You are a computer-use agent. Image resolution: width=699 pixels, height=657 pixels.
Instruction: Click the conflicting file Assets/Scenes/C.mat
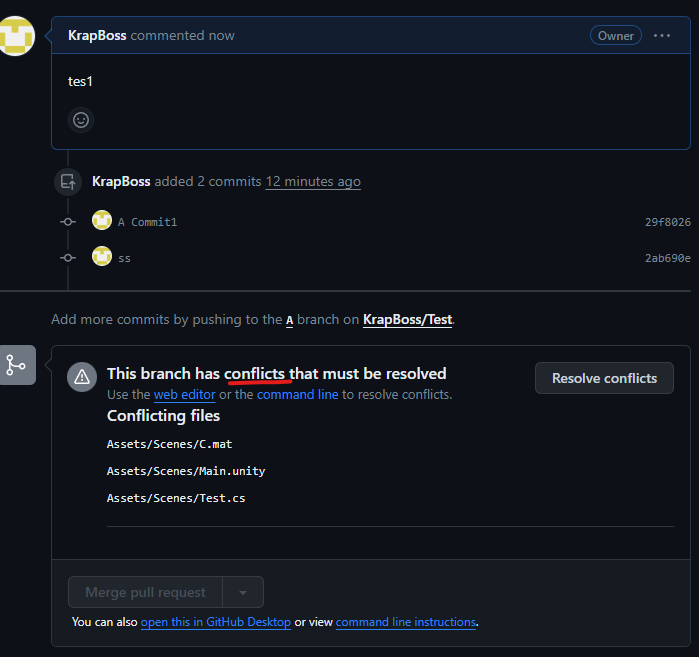tap(169, 444)
